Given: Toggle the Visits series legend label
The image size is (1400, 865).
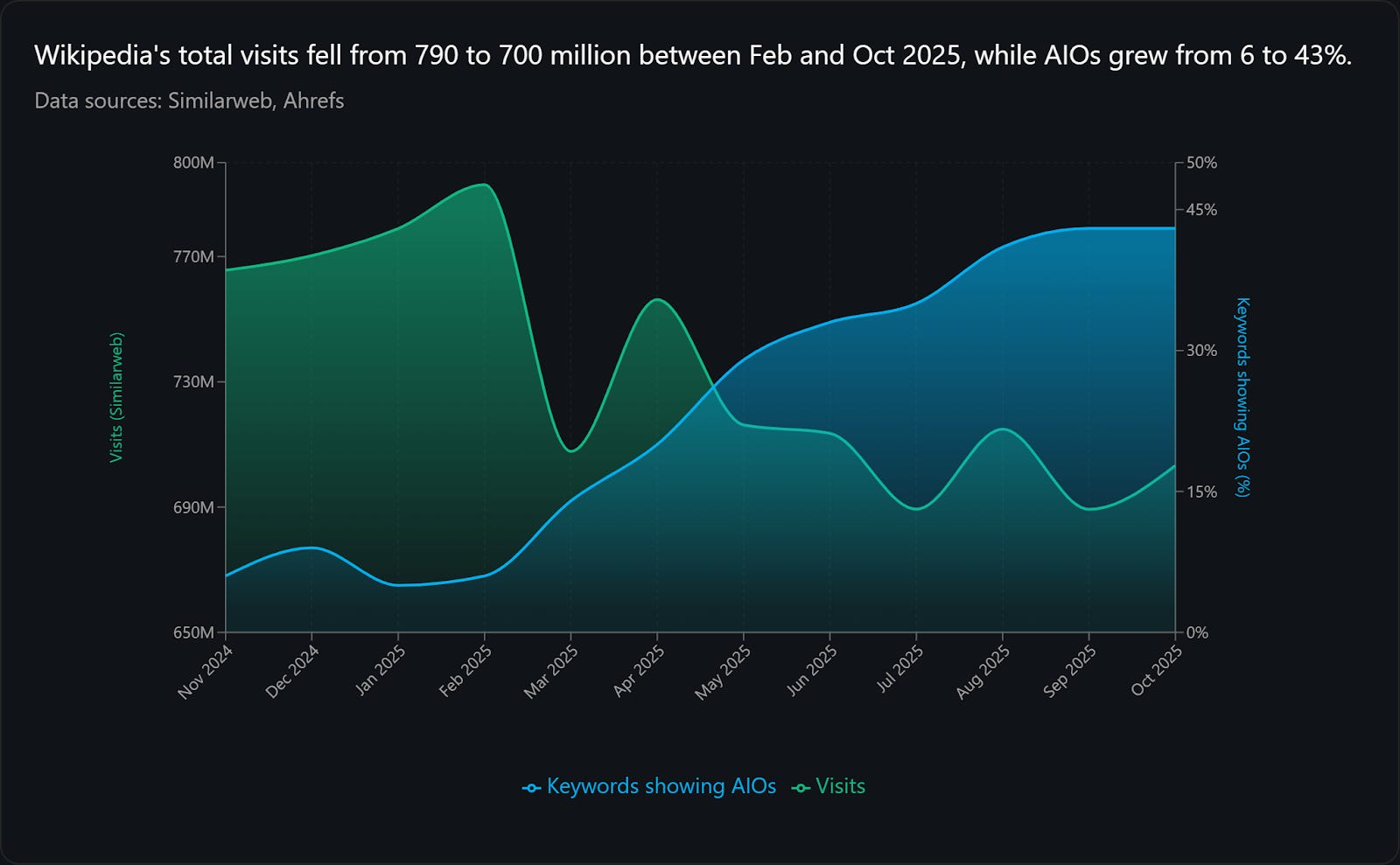Looking at the screenshot, I should [840, 786].
